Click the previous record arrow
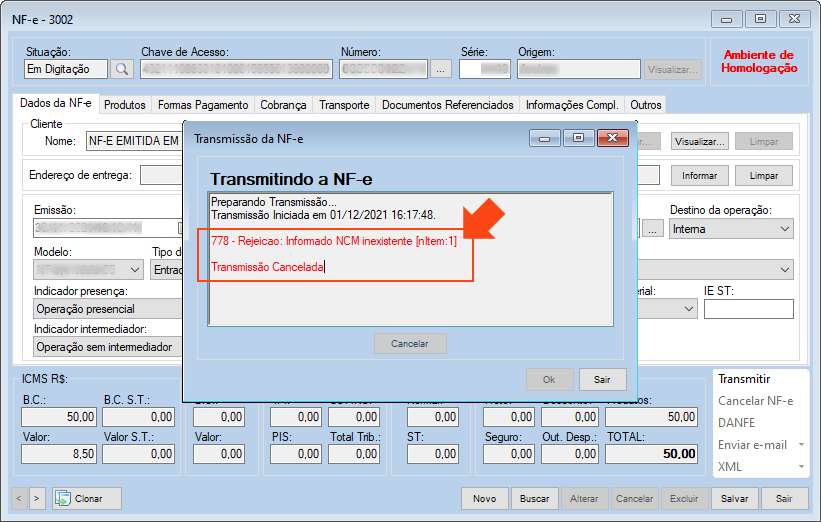The width and height of the screenshot is (821, 522). (x=20, y=498)
